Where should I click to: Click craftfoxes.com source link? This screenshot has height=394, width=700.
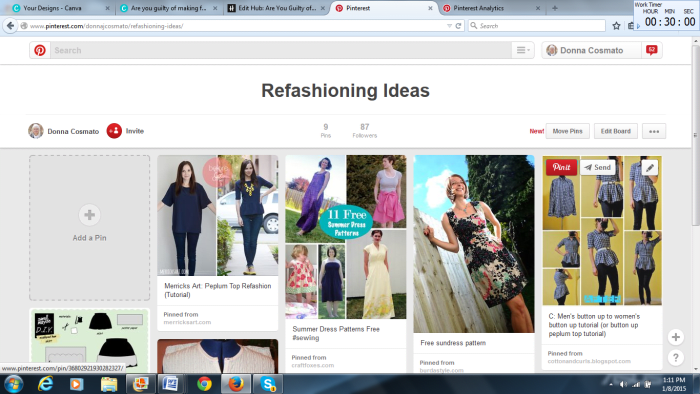pos(312,365)
